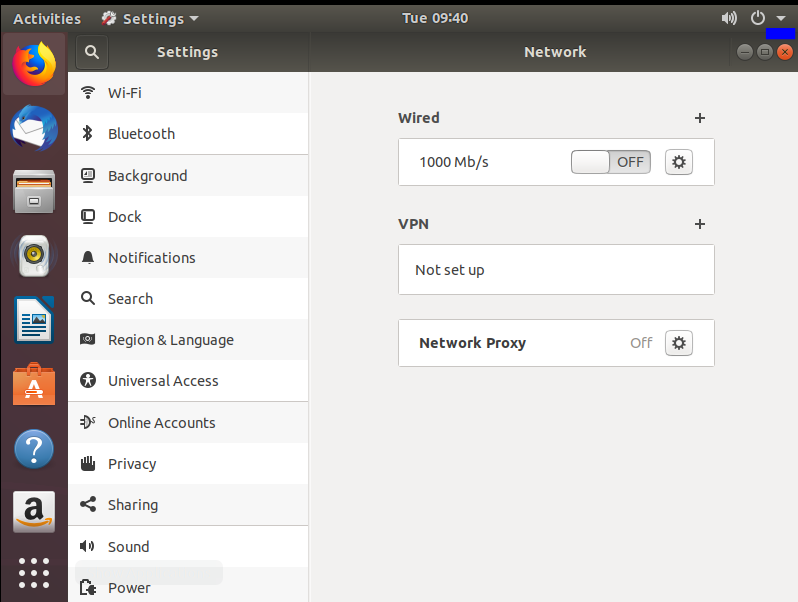The image size is (798, 602).
Task: Click the 'VPN' section heading
Action: [x=413, y=224]
